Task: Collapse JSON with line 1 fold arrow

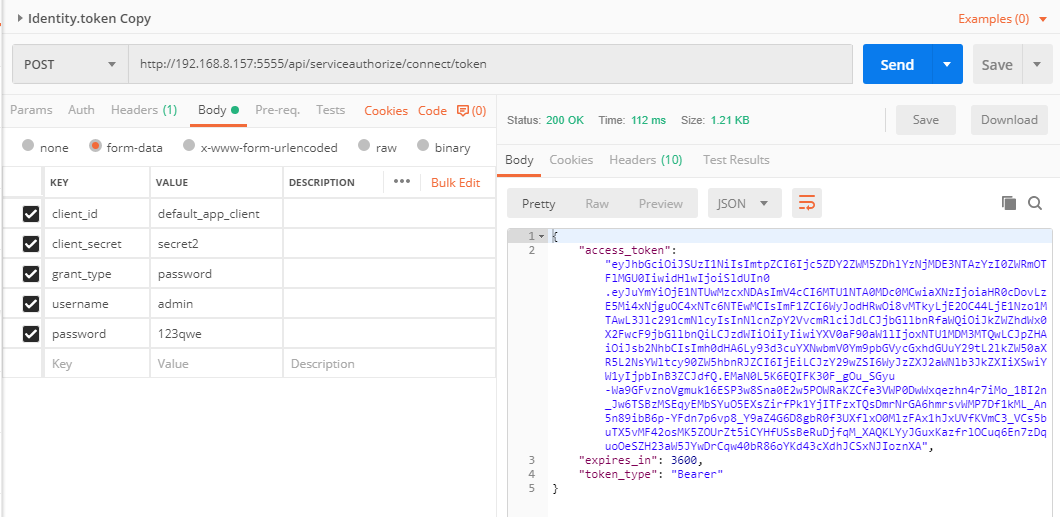Action: click(542, 236)
